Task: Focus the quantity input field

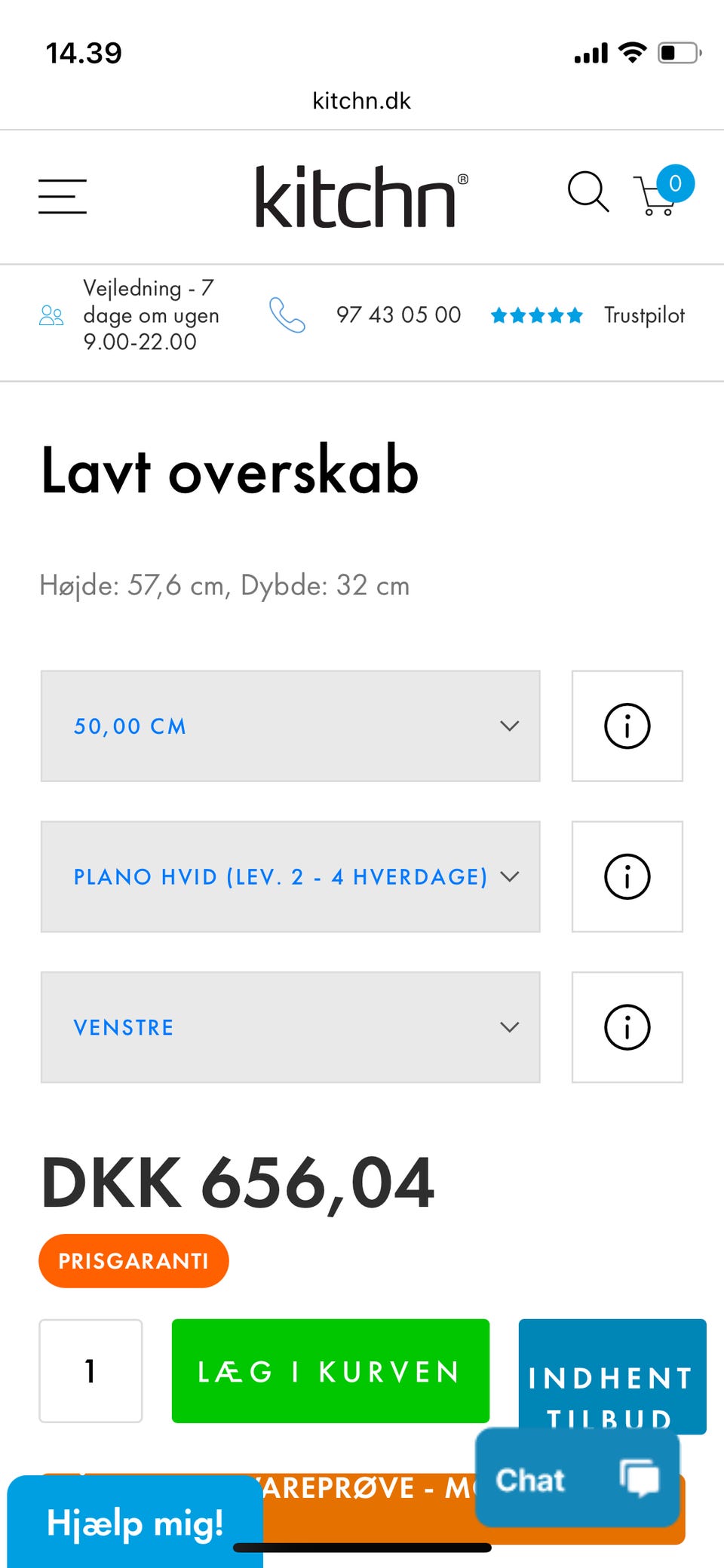Action: pyautogui.click(x=90, y=1371)
